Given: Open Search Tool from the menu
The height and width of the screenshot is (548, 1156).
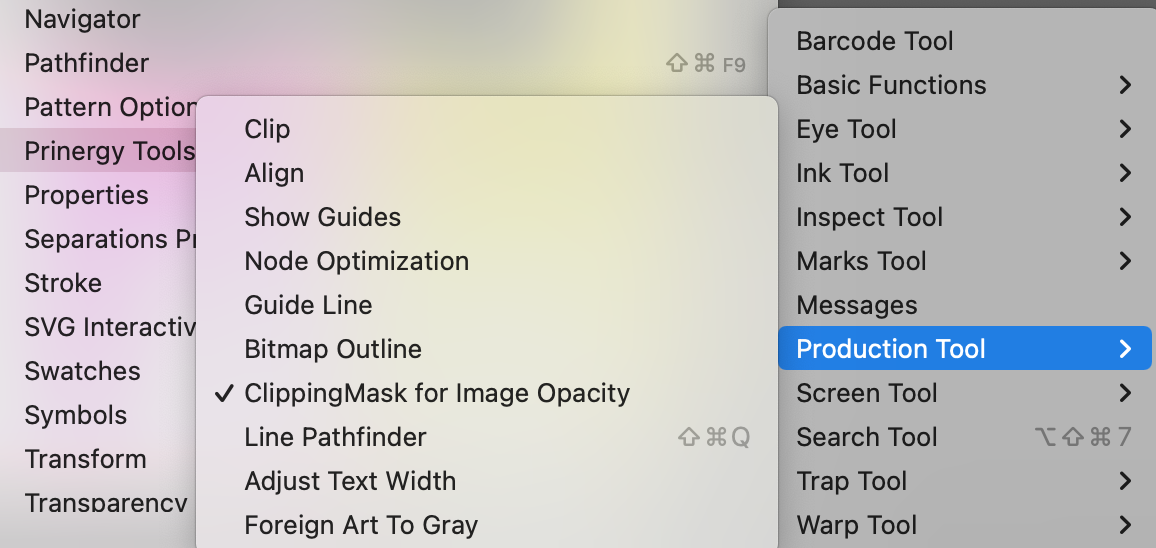Looking at the screenshot, I should click(866, 437).
